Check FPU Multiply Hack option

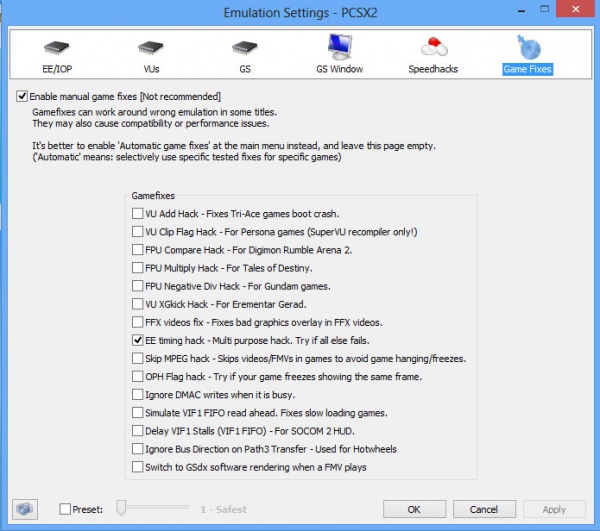click(137, 268)
